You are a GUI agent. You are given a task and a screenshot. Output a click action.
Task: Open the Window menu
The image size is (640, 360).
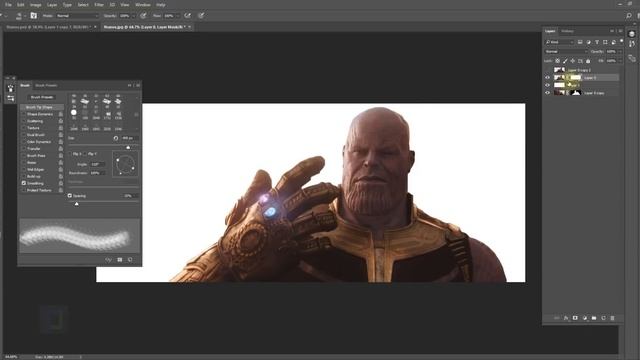point(142,5)
